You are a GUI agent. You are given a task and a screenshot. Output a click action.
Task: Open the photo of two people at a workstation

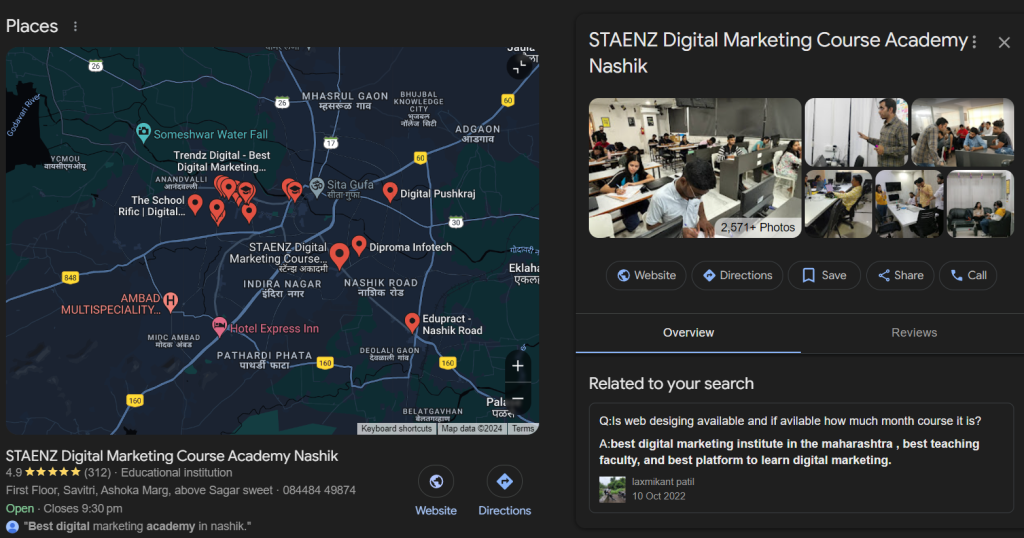click(x=909, y=204)
